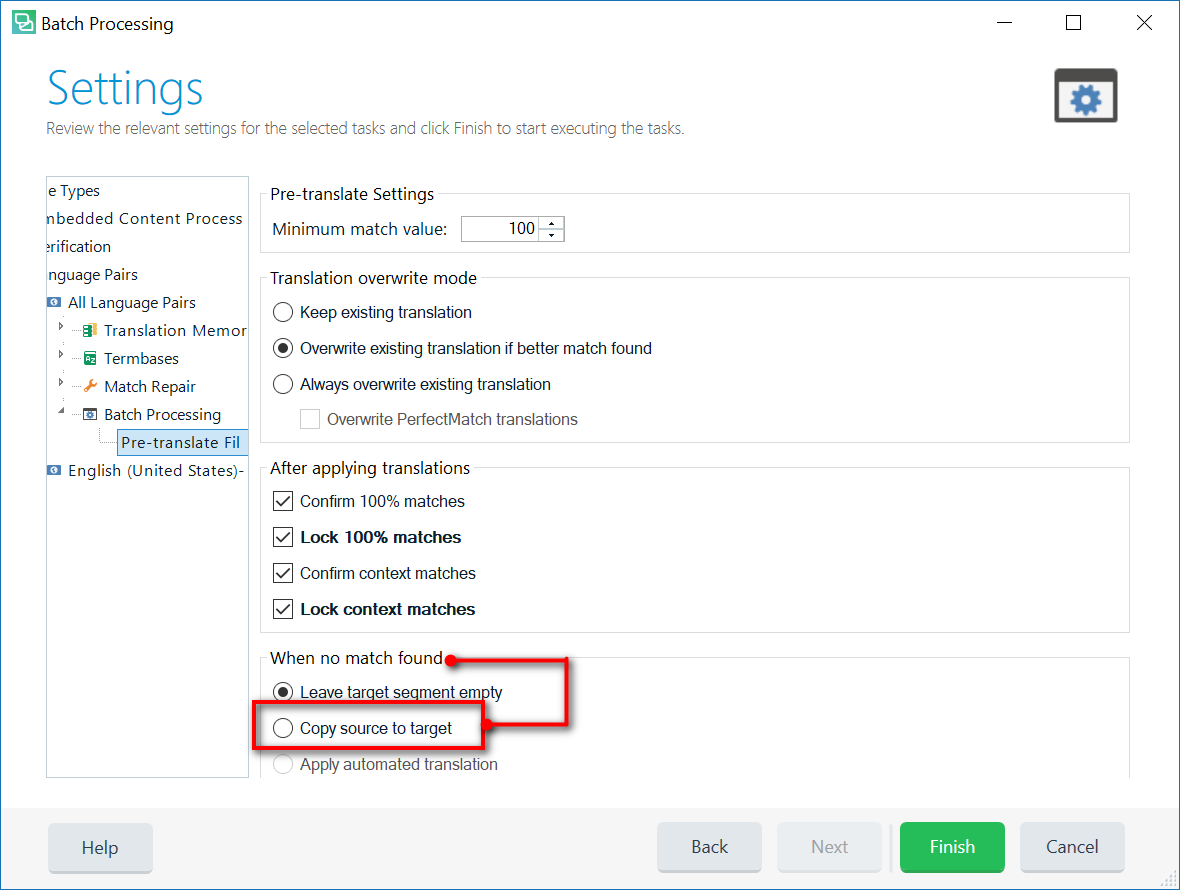Image resolution: width=1180 pixels, height=890 pixels.
Task: Uncheck Lock context matches
Action: tap(283, 609)
